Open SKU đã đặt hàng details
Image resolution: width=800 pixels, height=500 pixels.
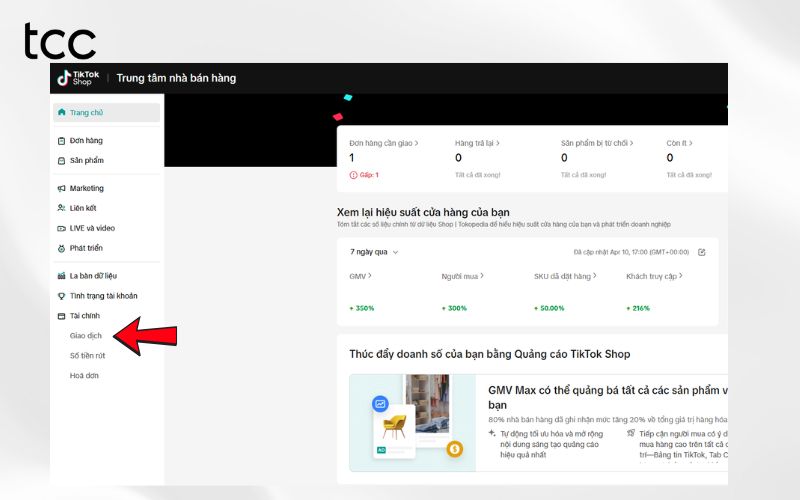(565, 276)
